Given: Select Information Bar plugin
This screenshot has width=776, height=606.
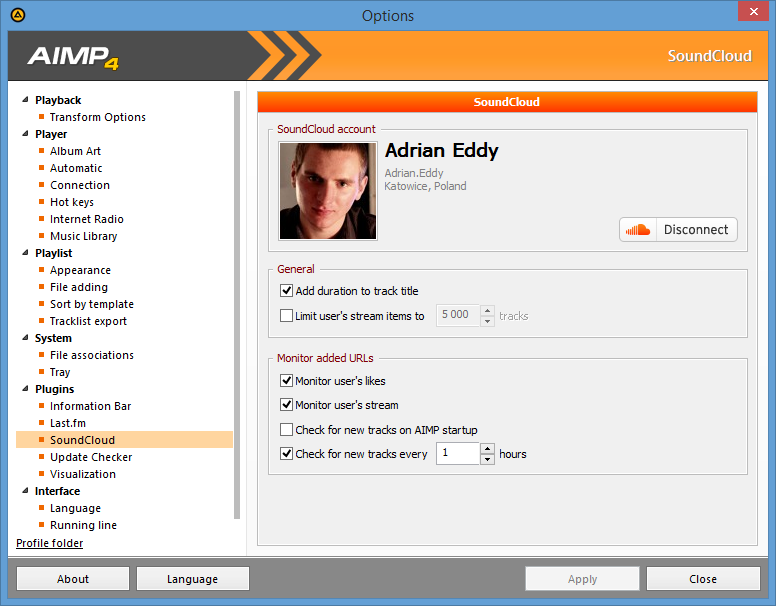Looking at the screenshot, I should point(90,406).
